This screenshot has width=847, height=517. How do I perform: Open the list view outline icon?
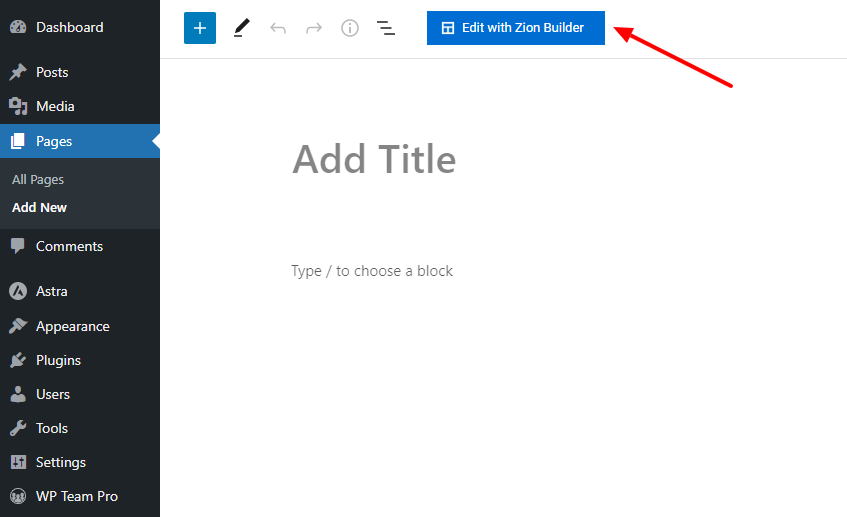point(386,28)
